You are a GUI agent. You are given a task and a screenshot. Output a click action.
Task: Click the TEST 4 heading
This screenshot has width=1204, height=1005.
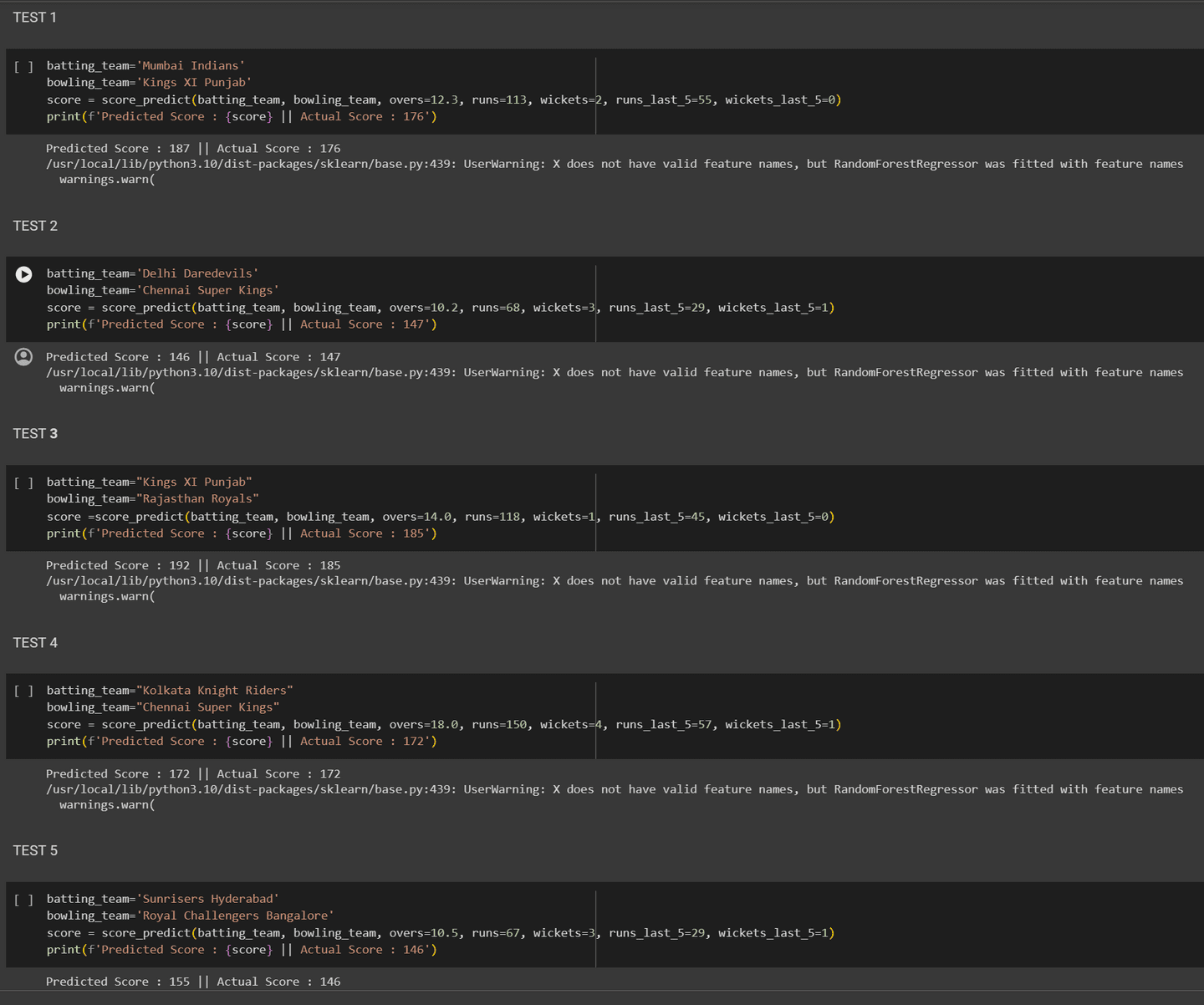(x=35, y=643)
